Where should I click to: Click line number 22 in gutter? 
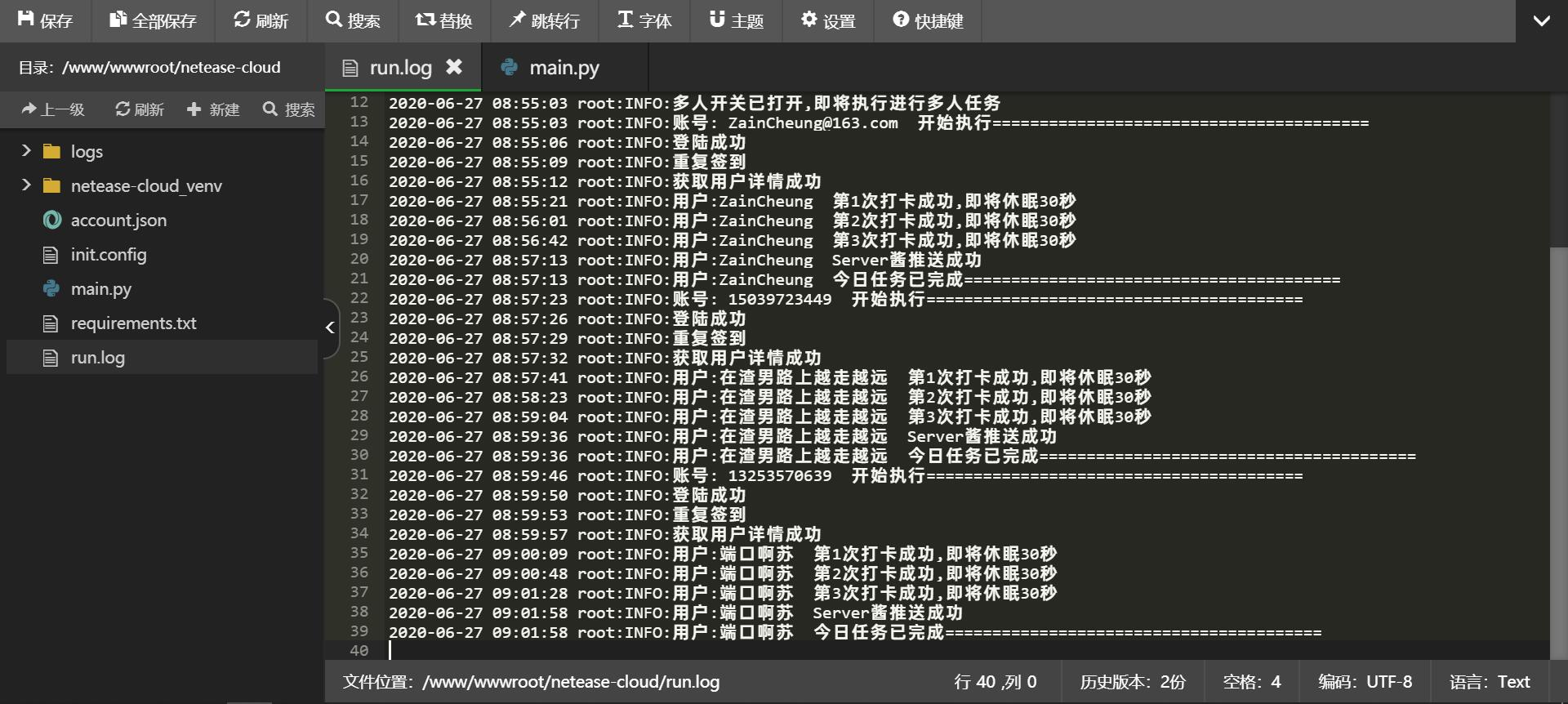point(359,298)
